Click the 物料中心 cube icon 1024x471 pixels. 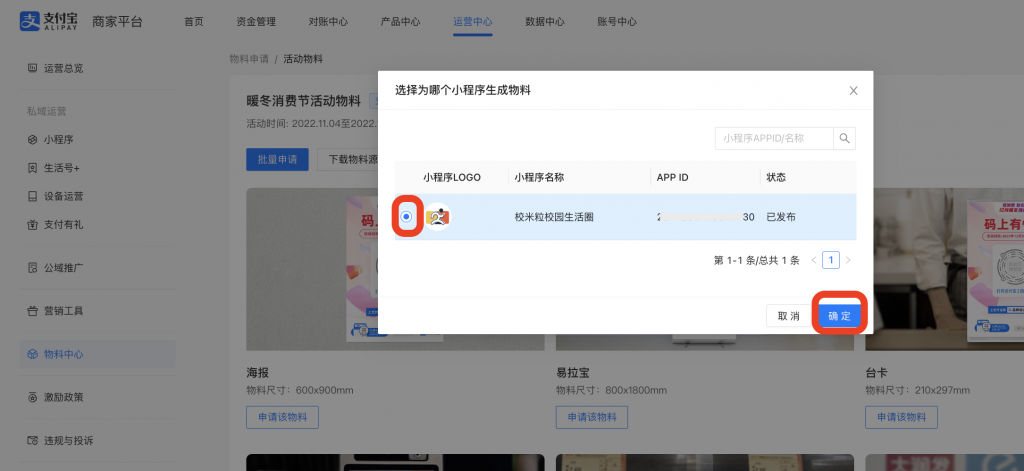click(x=33, y=354)
